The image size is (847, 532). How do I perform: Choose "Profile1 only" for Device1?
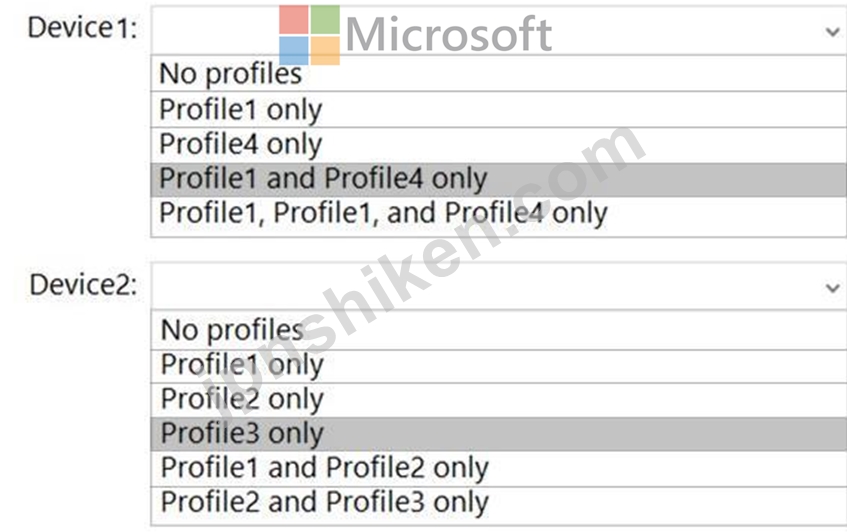[499, 109]
